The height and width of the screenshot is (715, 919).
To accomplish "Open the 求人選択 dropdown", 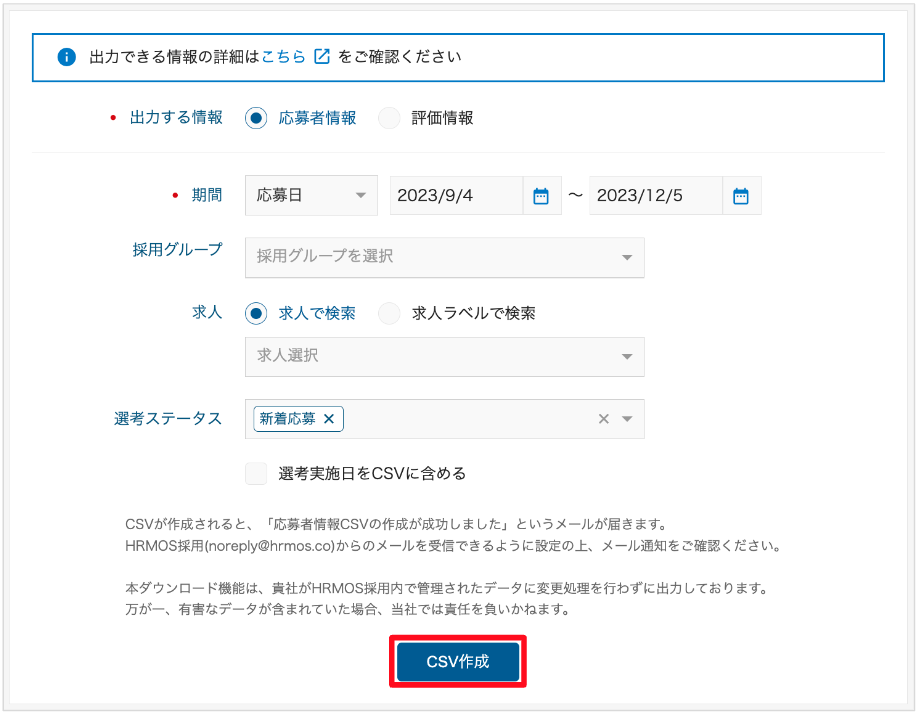I will 444,356.
